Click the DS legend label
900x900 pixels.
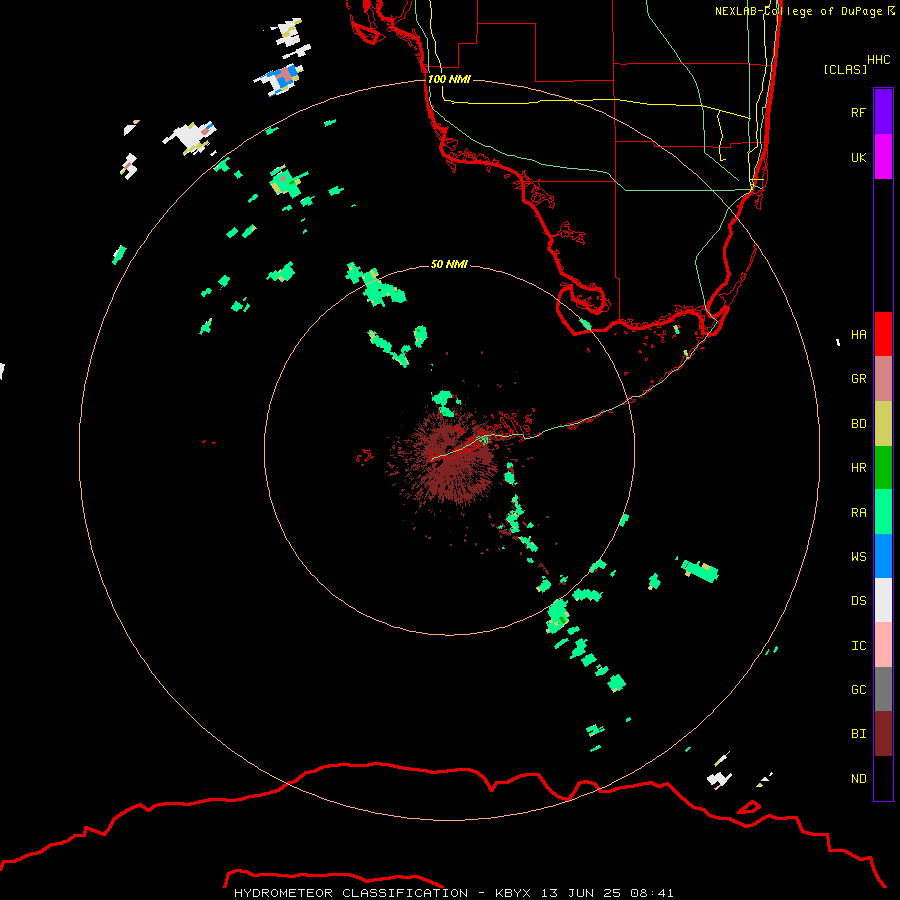point(858,601)
